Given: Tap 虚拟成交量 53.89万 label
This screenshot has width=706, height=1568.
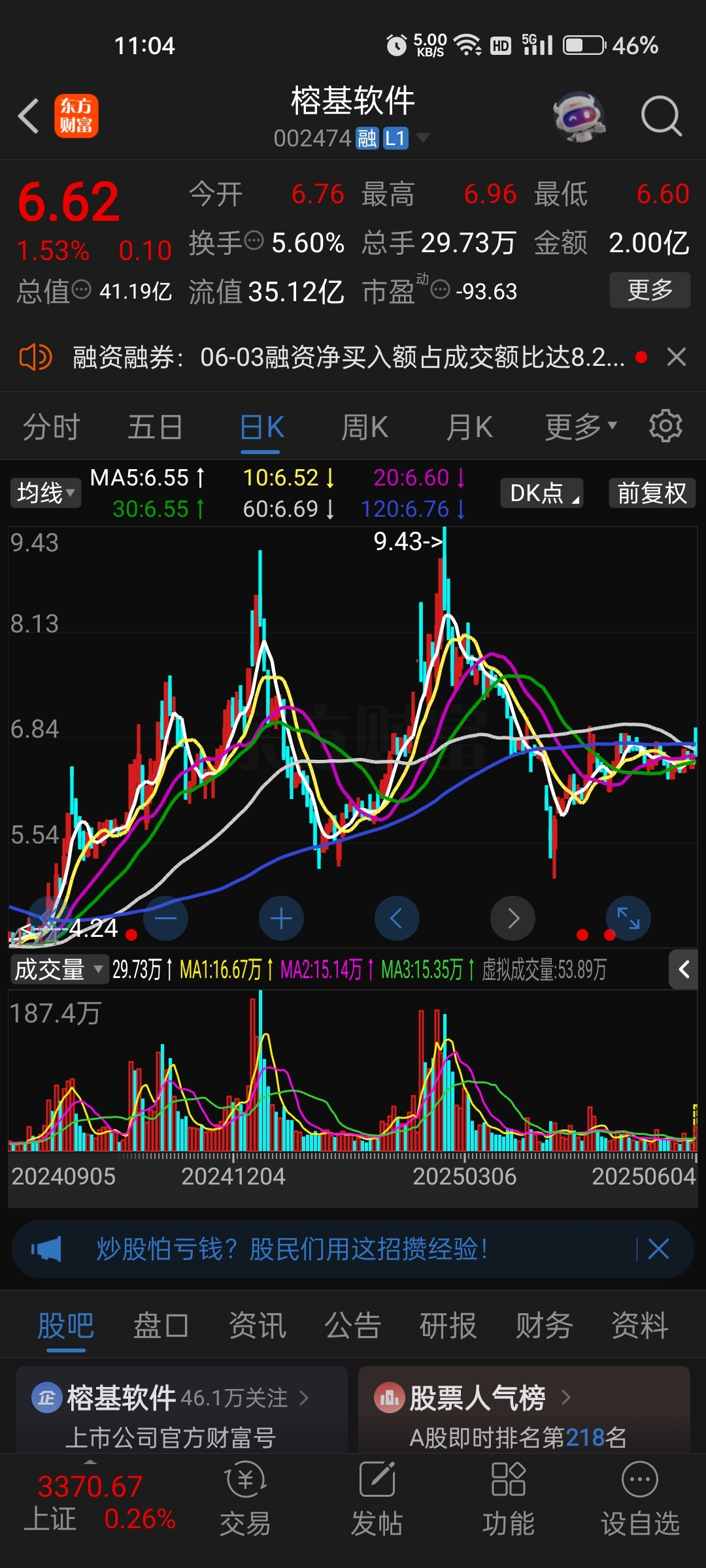Looking at the screenshot, I should [x=544, y=970].
